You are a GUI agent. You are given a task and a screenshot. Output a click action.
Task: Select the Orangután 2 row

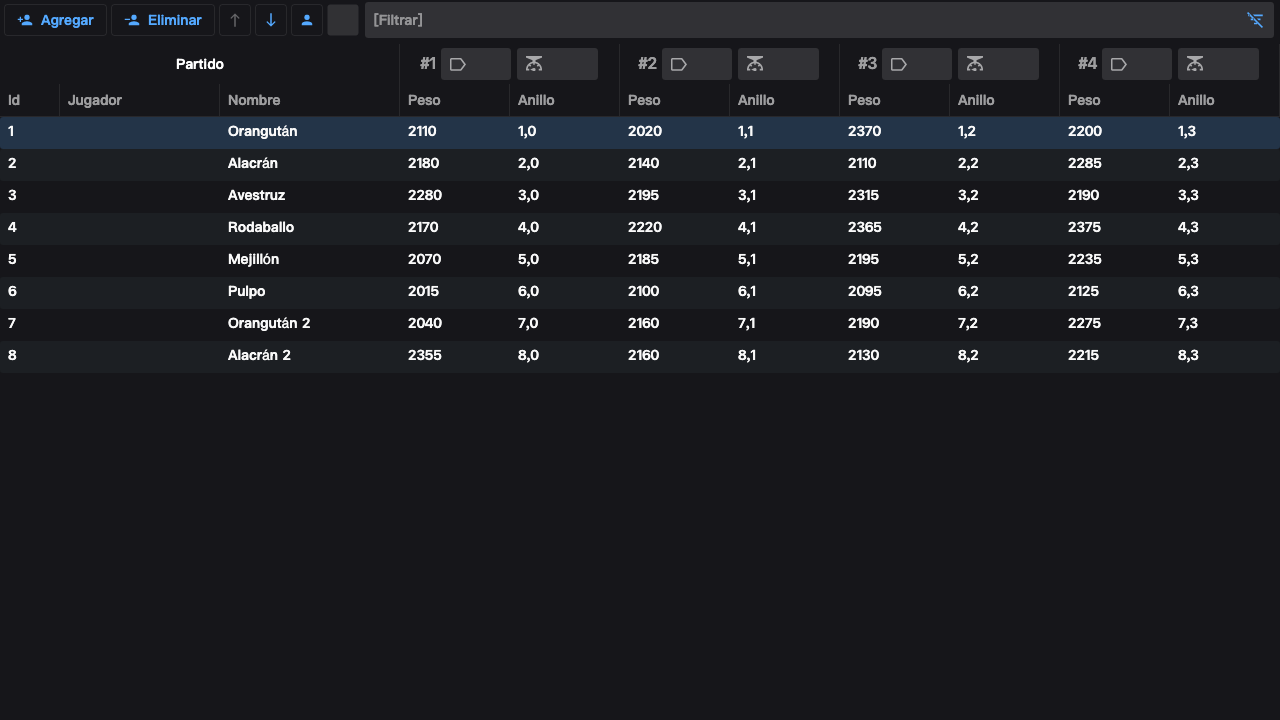[269, 323]
